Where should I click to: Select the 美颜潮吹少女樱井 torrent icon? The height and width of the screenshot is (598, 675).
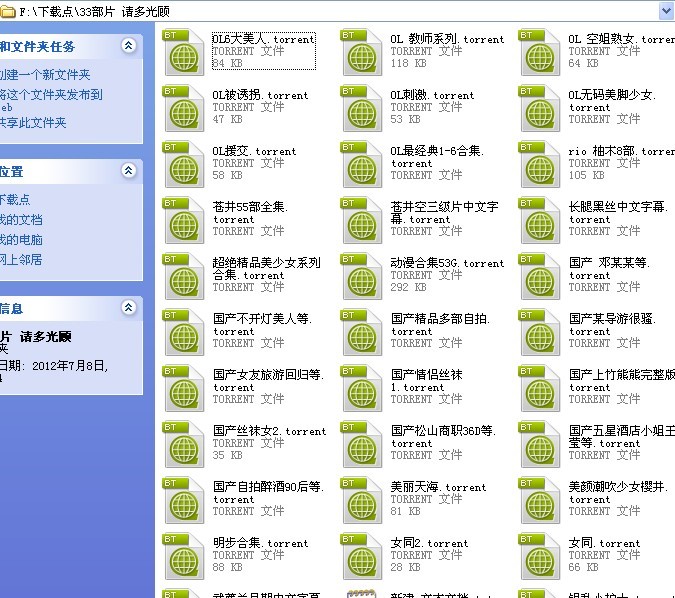(x=539, y=500)
